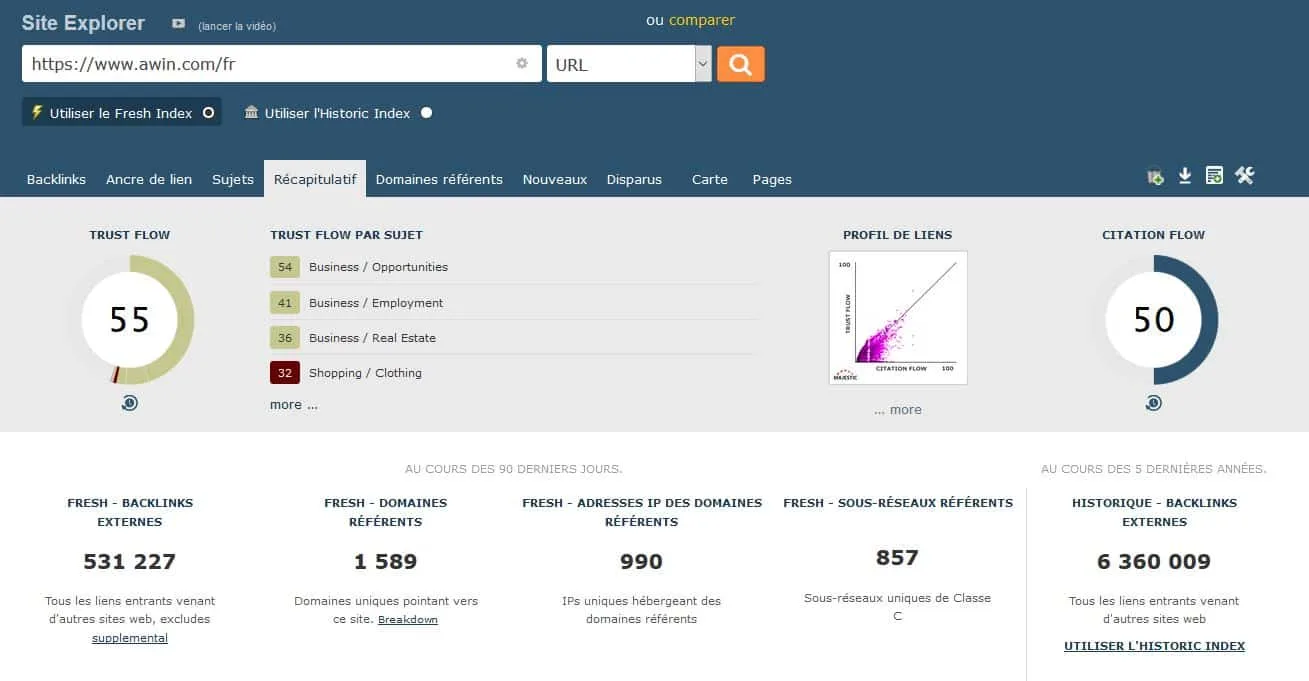The width and height of the screenshot is (1309, 681).
Task: Click the 857 subnets value
Action: click(x=898, y=558)
